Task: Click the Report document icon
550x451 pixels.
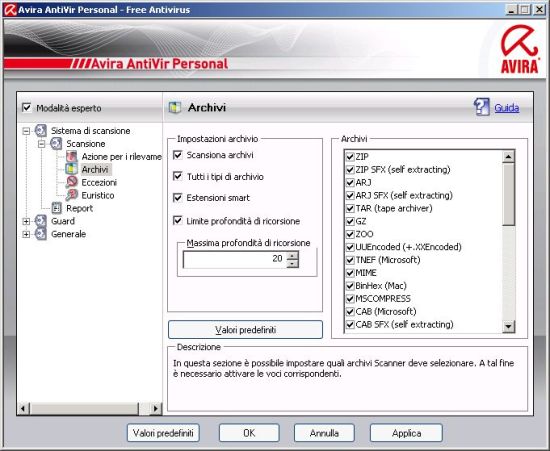Action: 56,208
